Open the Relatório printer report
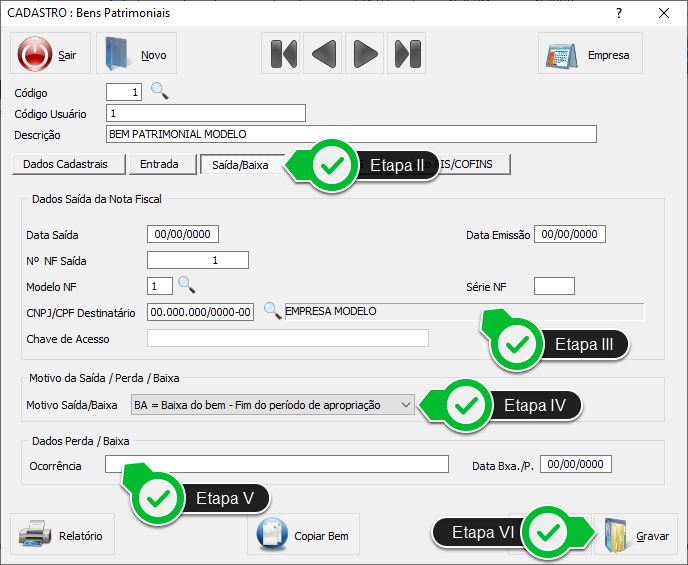The image size is (688, 565). pyautogui.click(x=62, y=535)
